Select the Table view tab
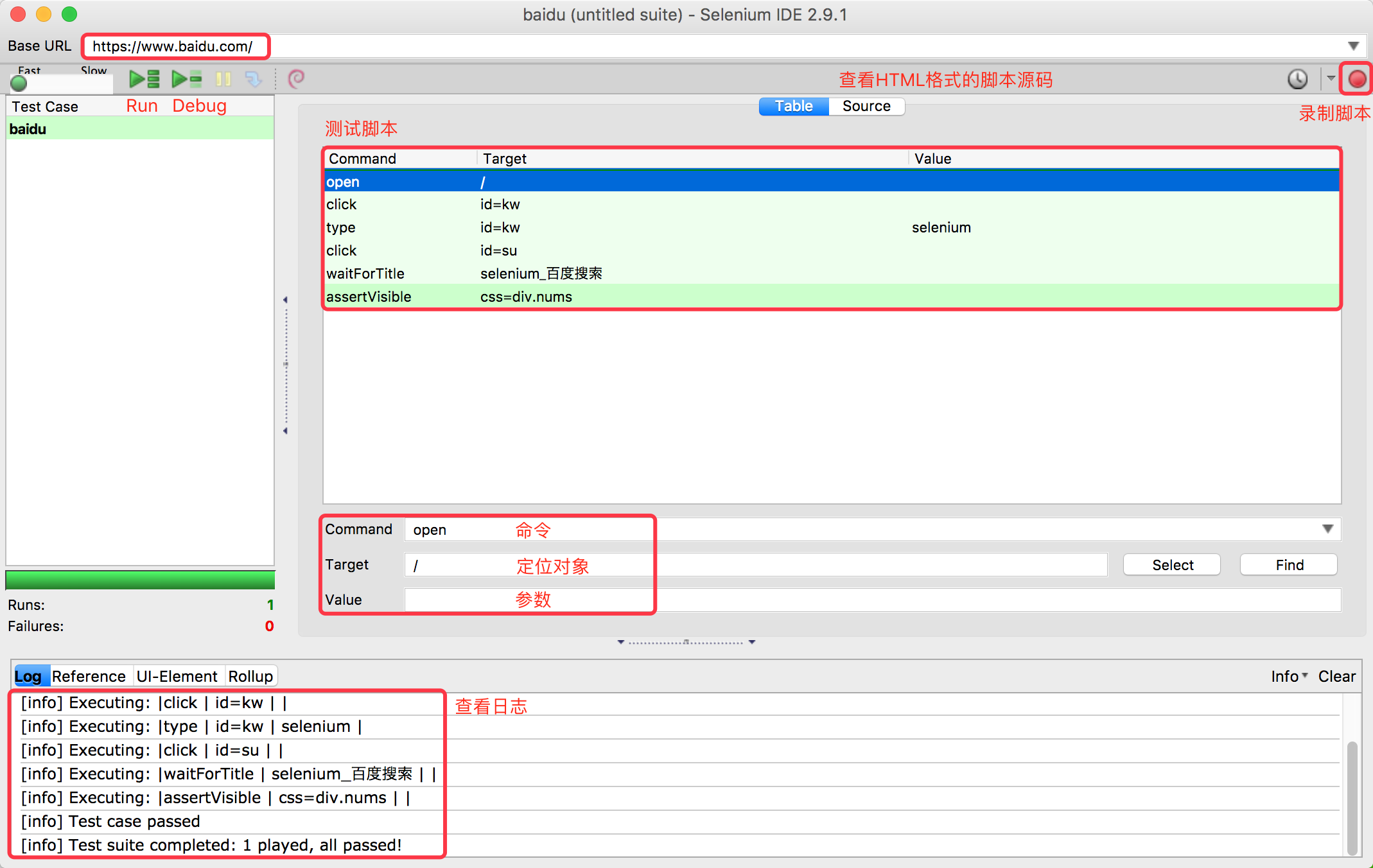Screen dimensions: 1373x868 [794, 106]
